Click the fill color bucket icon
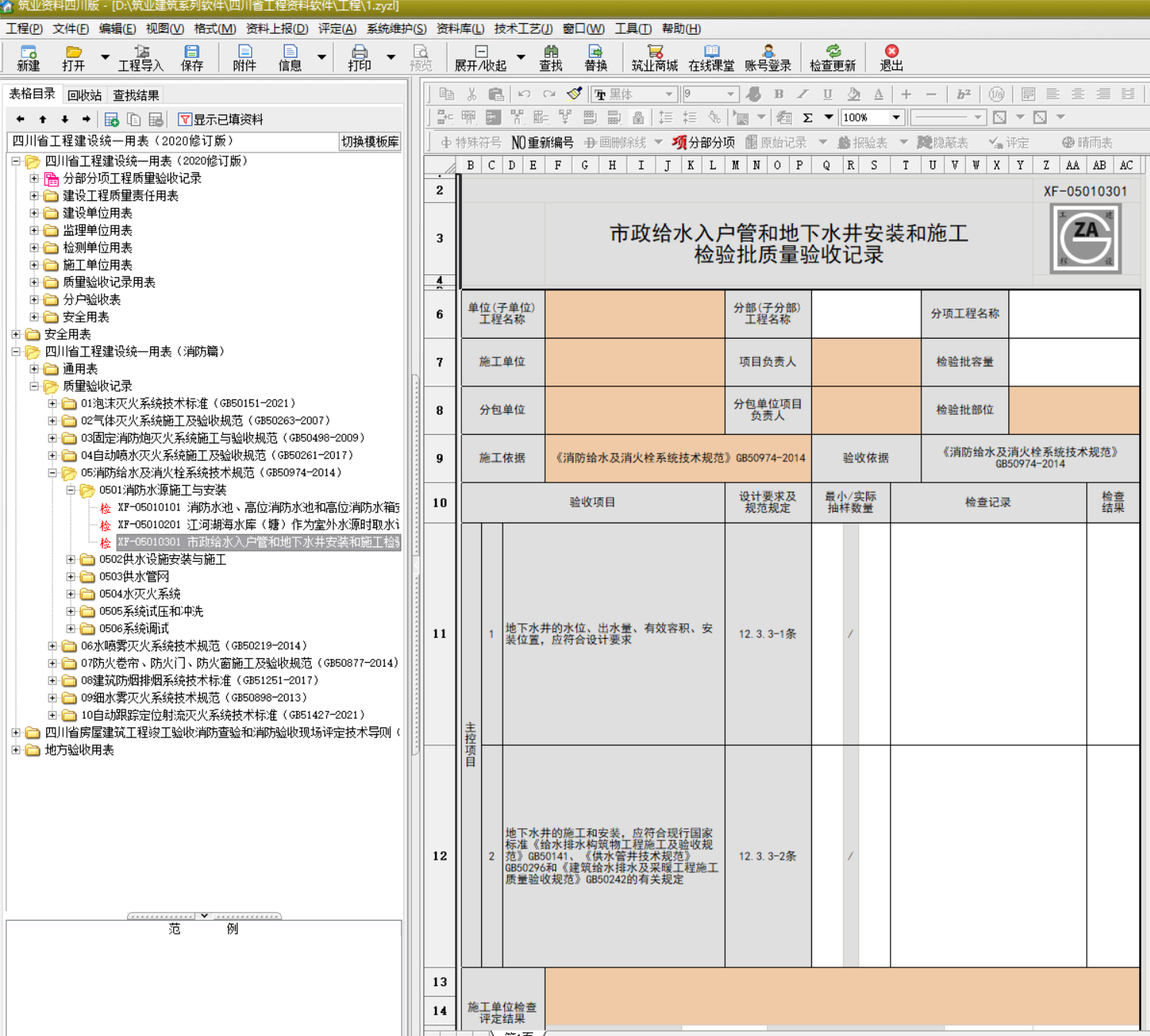Screen dimensions: 1150x1036 (853, 94)
